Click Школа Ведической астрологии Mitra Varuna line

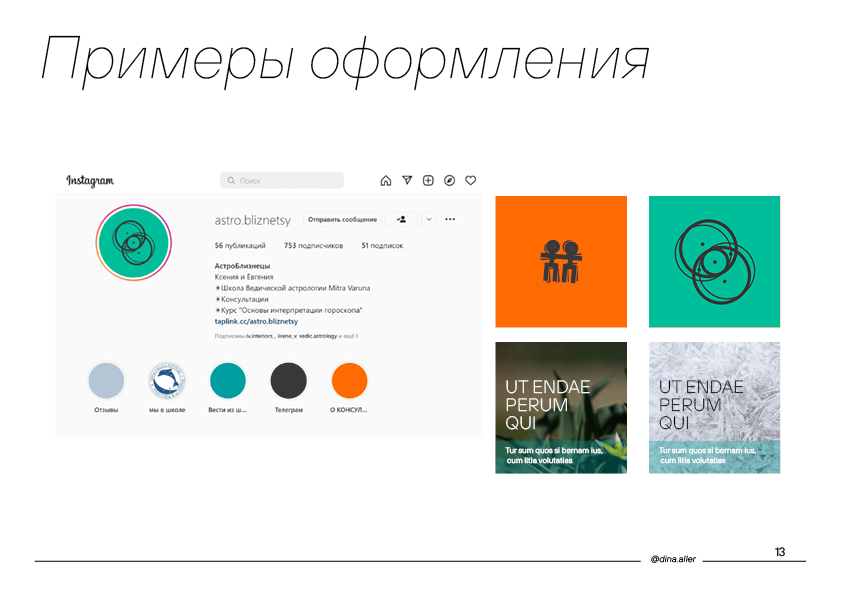click(x=293, y=288)
